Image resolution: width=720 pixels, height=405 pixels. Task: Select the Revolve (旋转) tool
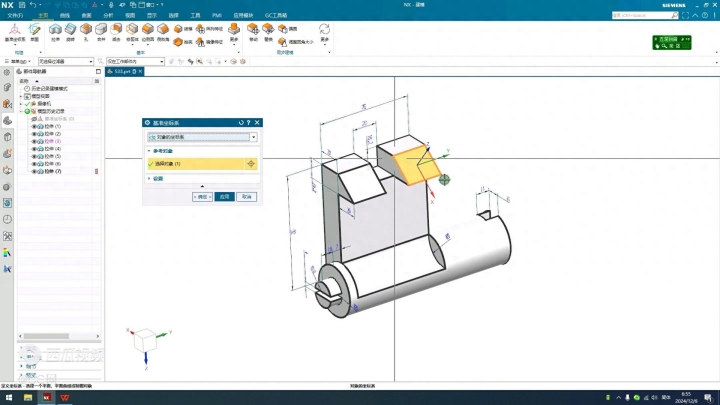coord(70,32)
